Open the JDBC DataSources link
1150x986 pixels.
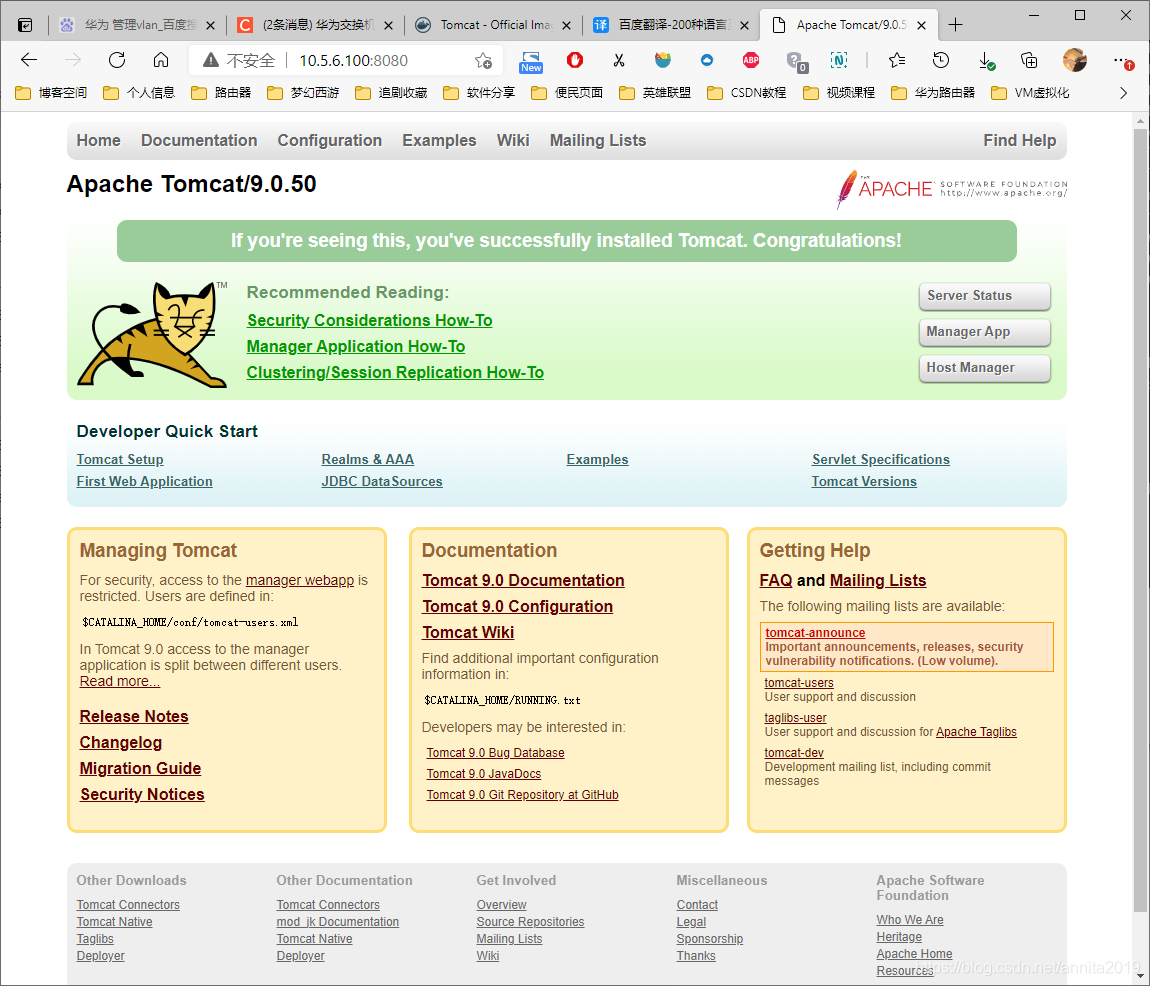pyautogui.click(x=381, y=481)
